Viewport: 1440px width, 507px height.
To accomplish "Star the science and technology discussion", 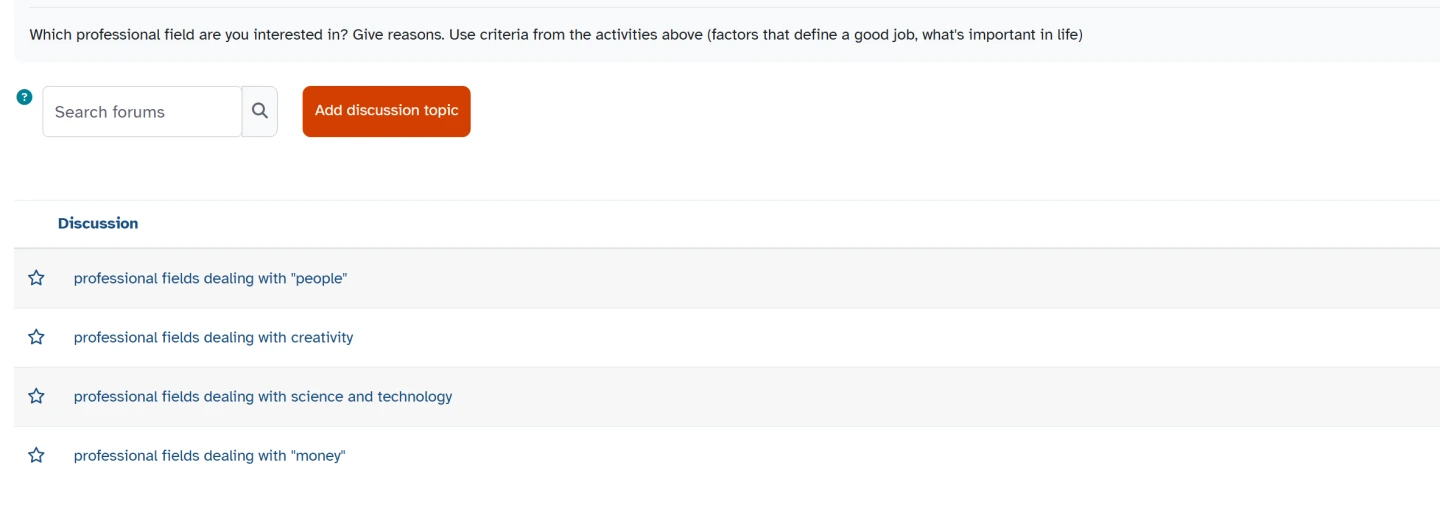I will (x=36, y=396).
